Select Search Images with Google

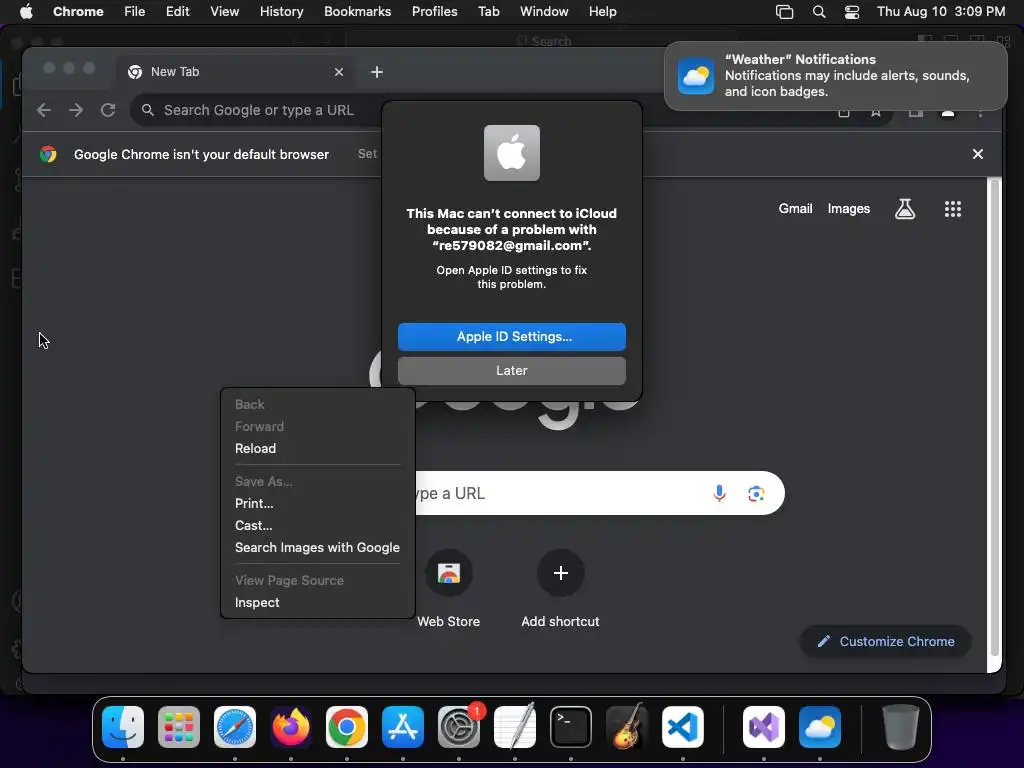(x=318, y=548)
